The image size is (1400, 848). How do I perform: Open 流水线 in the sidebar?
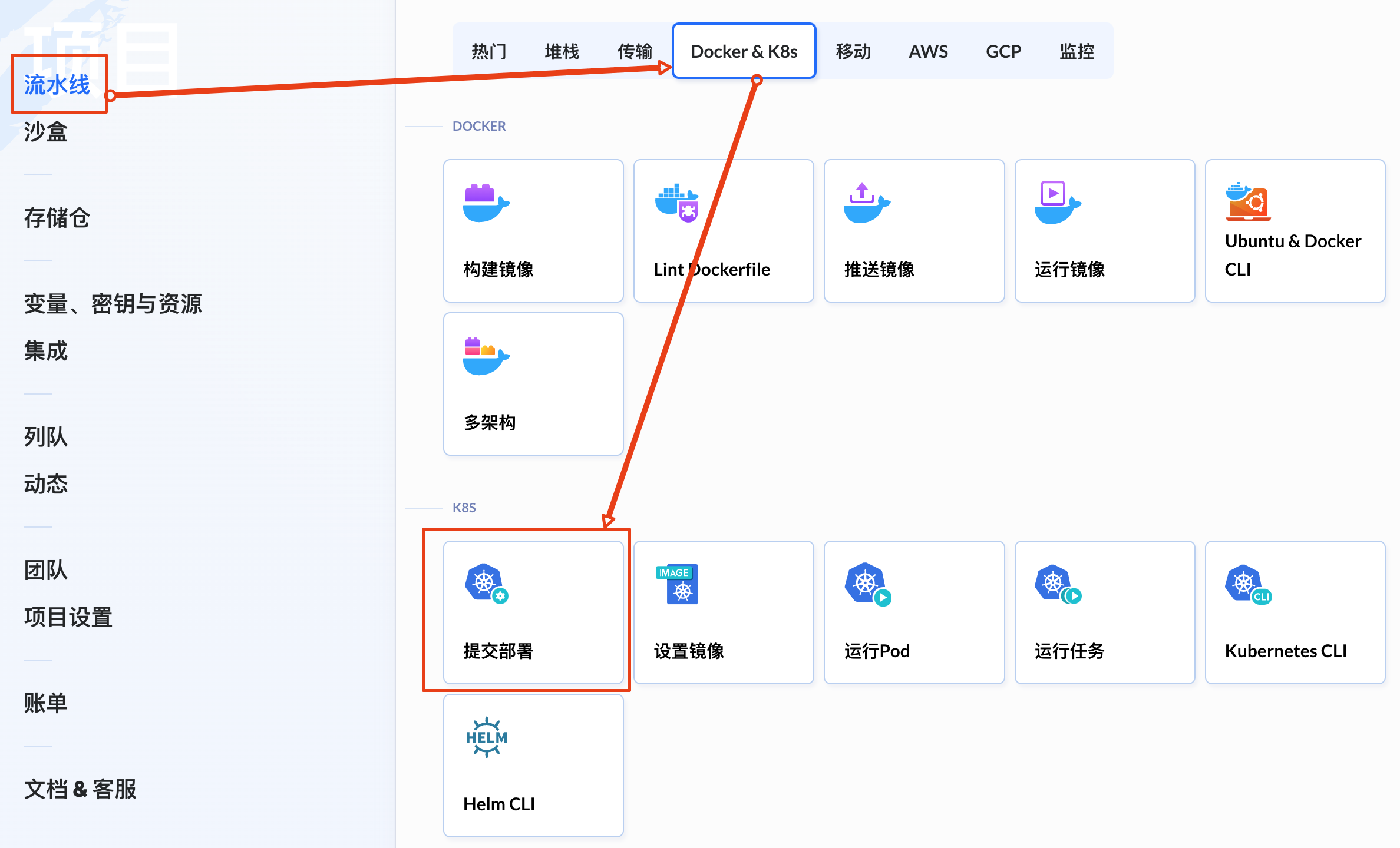pos(57,84)
